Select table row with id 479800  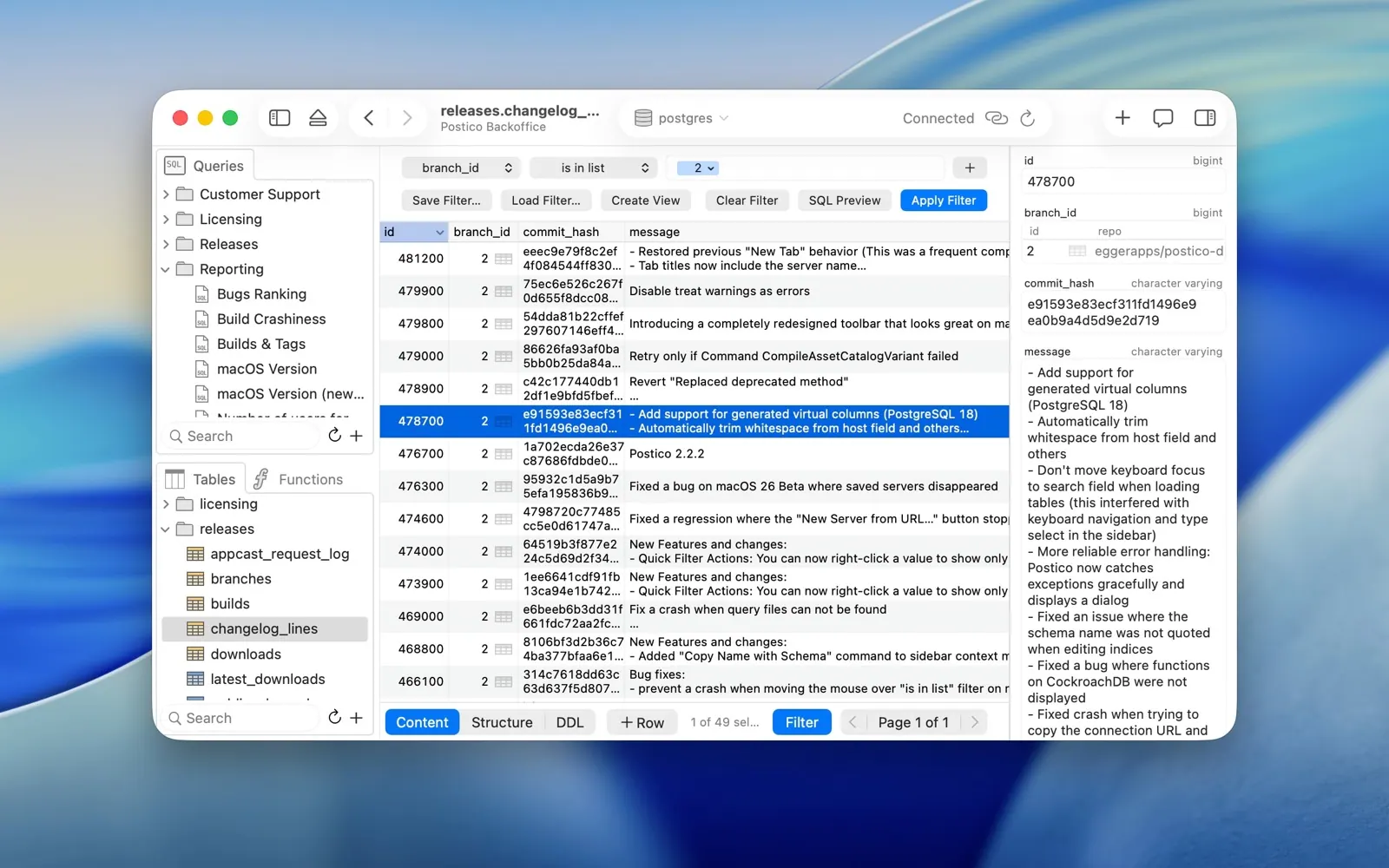(x=694, y=324)
